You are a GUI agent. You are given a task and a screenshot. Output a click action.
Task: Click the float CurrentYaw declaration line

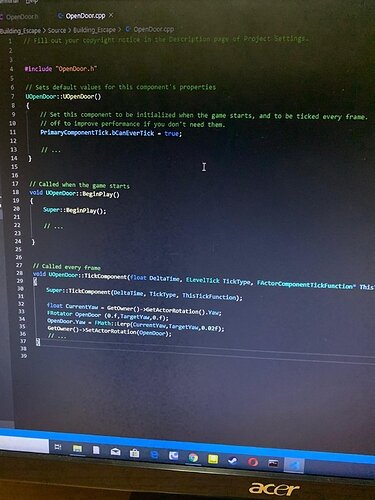tap(134, 309)
